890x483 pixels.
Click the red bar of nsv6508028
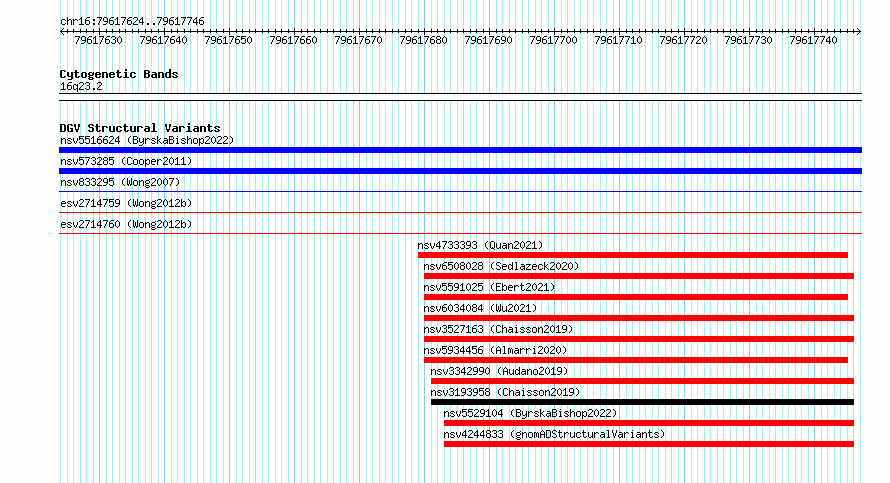[x=639, y=276]
